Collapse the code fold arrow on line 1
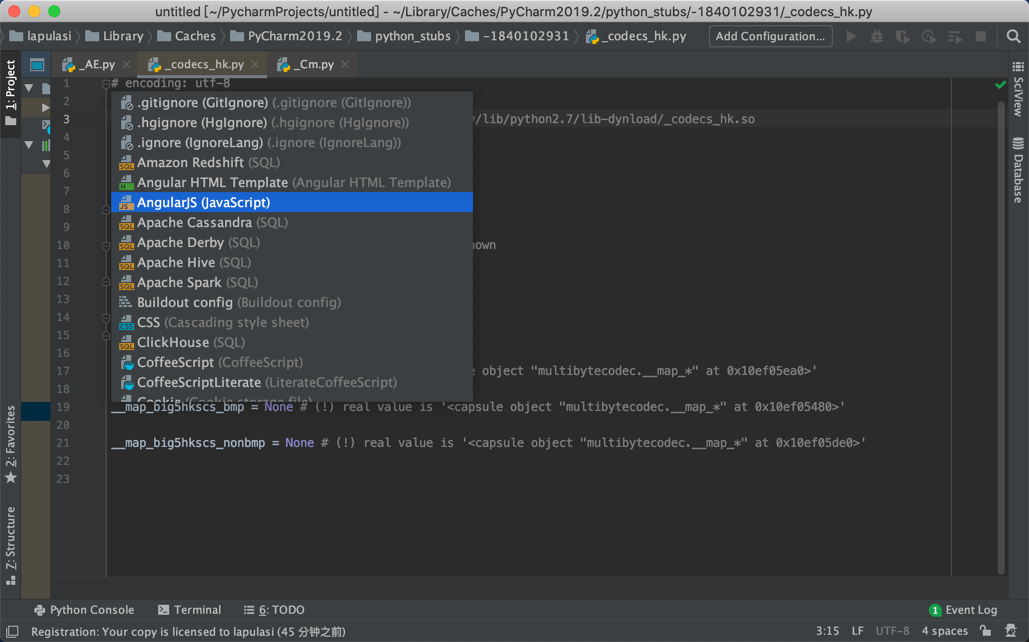1029x642 pixels. point(106,82)
